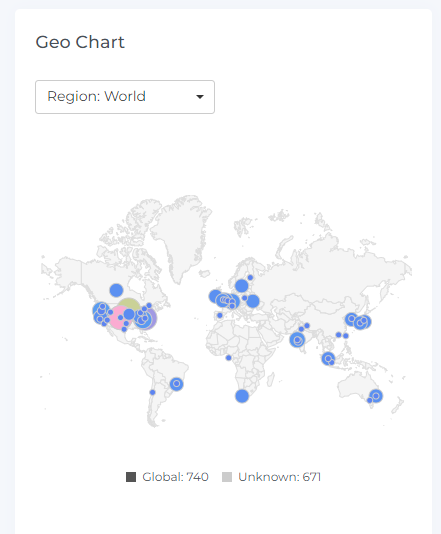Select the ringed bubble in Brazil
Image resolution: width=441 pixels, height=534 pixels.
pyautogui.click(x=176, y=384)
